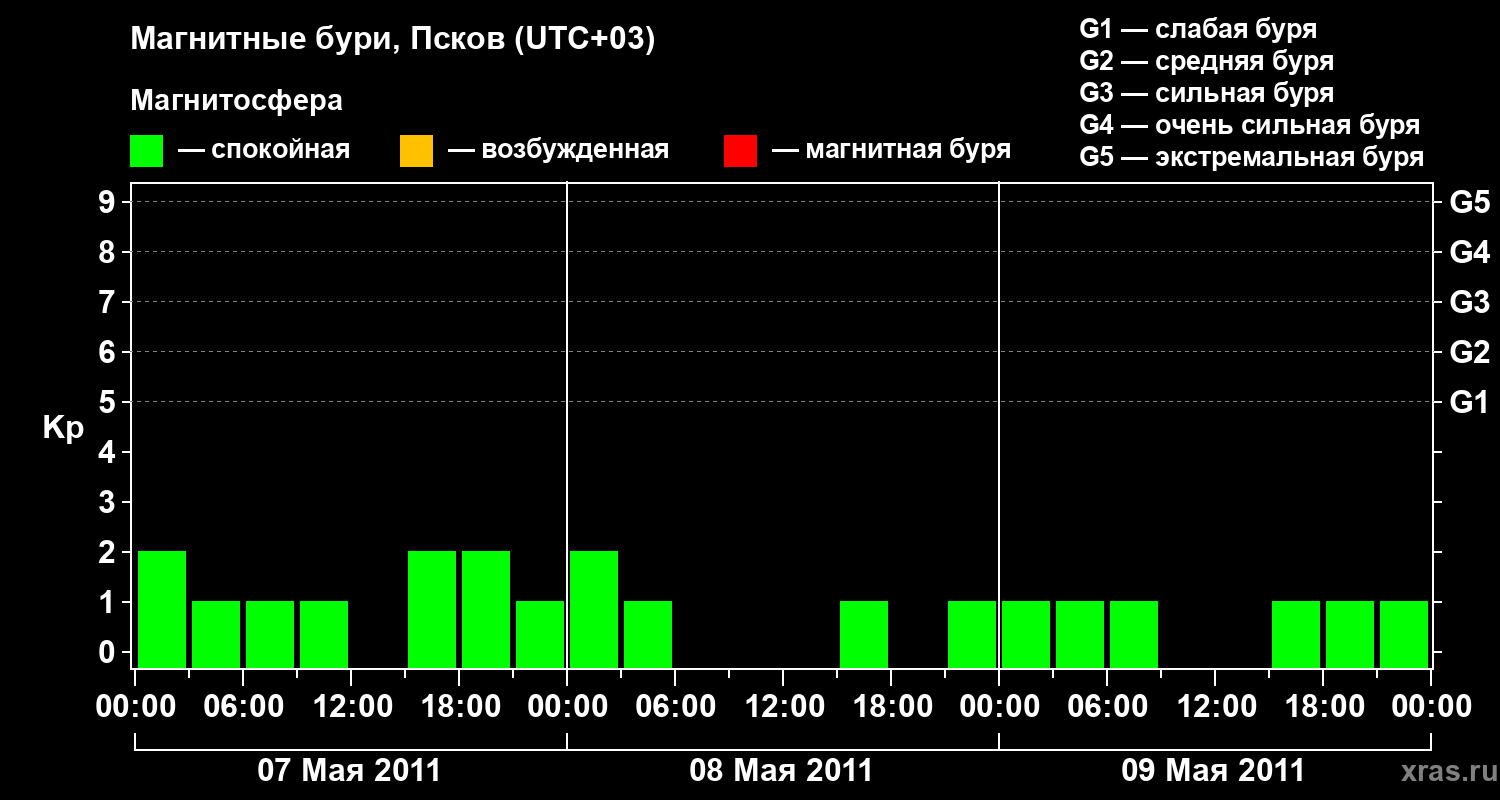Click the G2 tick label on storm axis
Screen dimensions: 1500x800
pos(1469,352)
